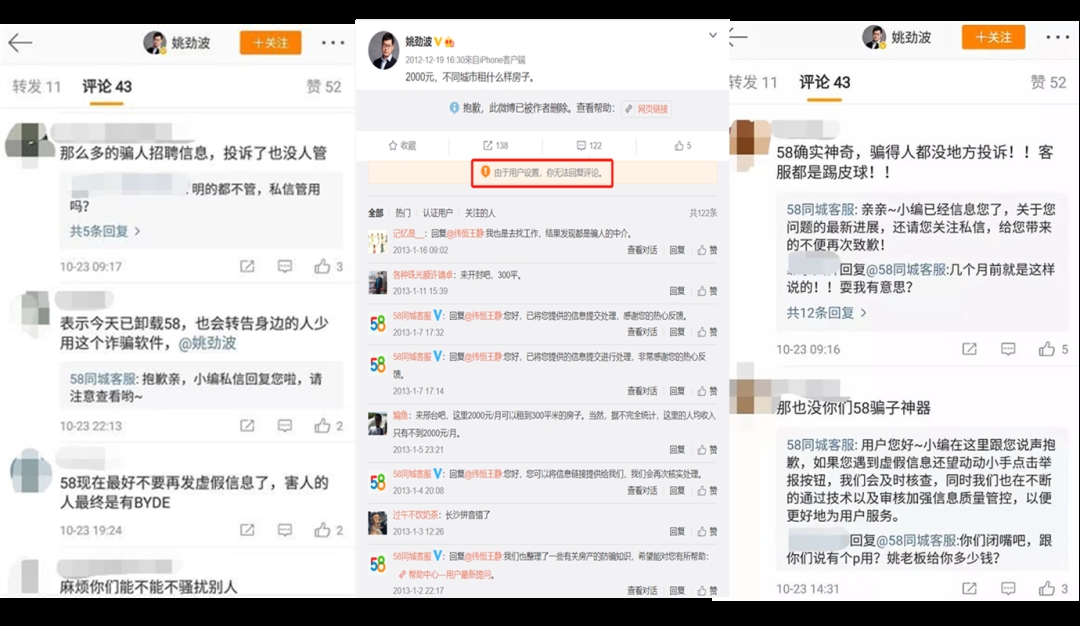Click the comment icon beside 10-23 19:24

(x=284, y=530)
